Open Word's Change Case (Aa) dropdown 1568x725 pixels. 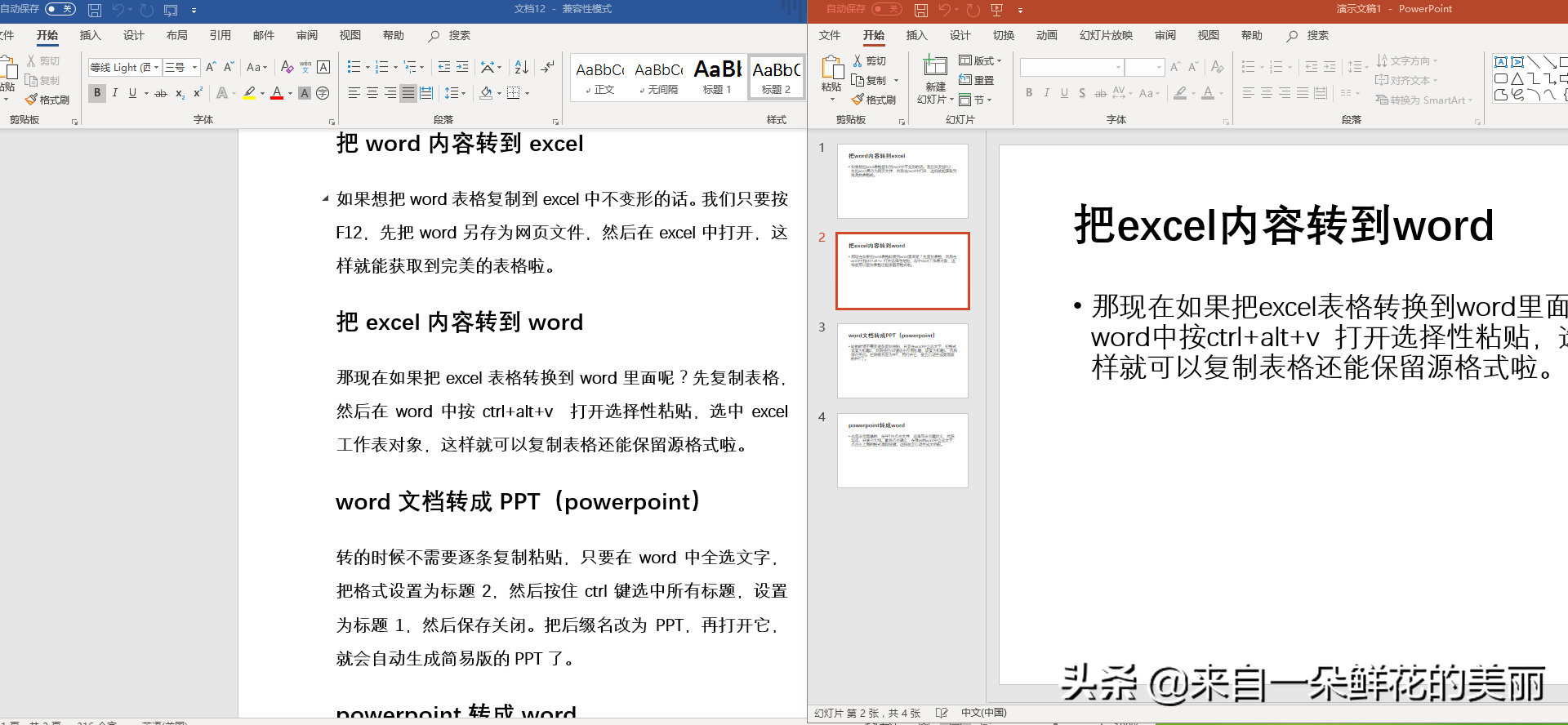(x=256, y=67)
